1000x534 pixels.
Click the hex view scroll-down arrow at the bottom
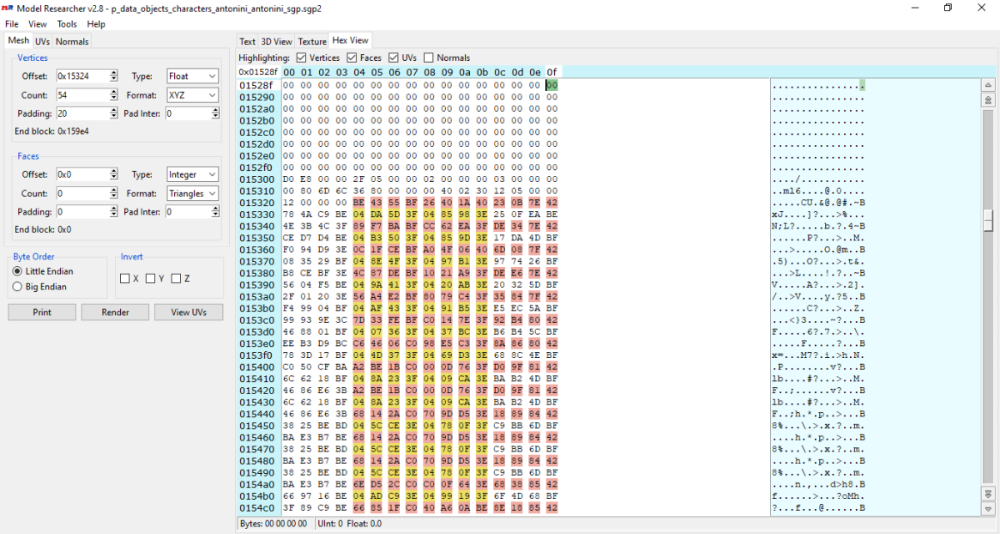(988, 508)
